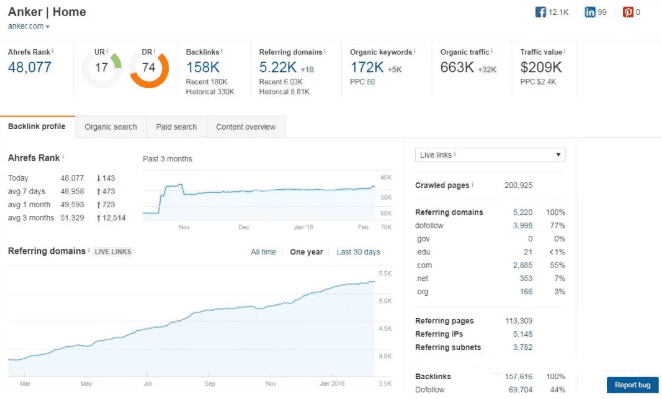Screen dimensions: 662x399
Task: Click the DR donut gauge showing 74
Action: click(x=149, y=68)
